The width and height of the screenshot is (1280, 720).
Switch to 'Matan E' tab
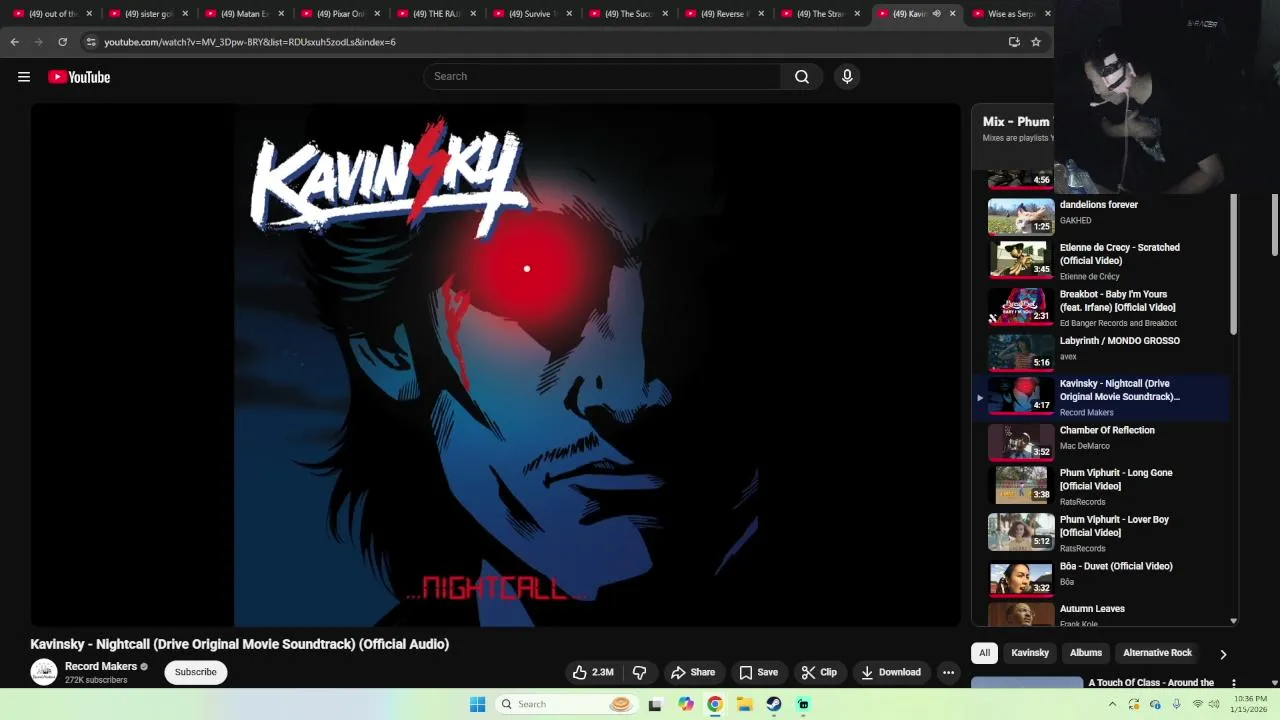244,14
